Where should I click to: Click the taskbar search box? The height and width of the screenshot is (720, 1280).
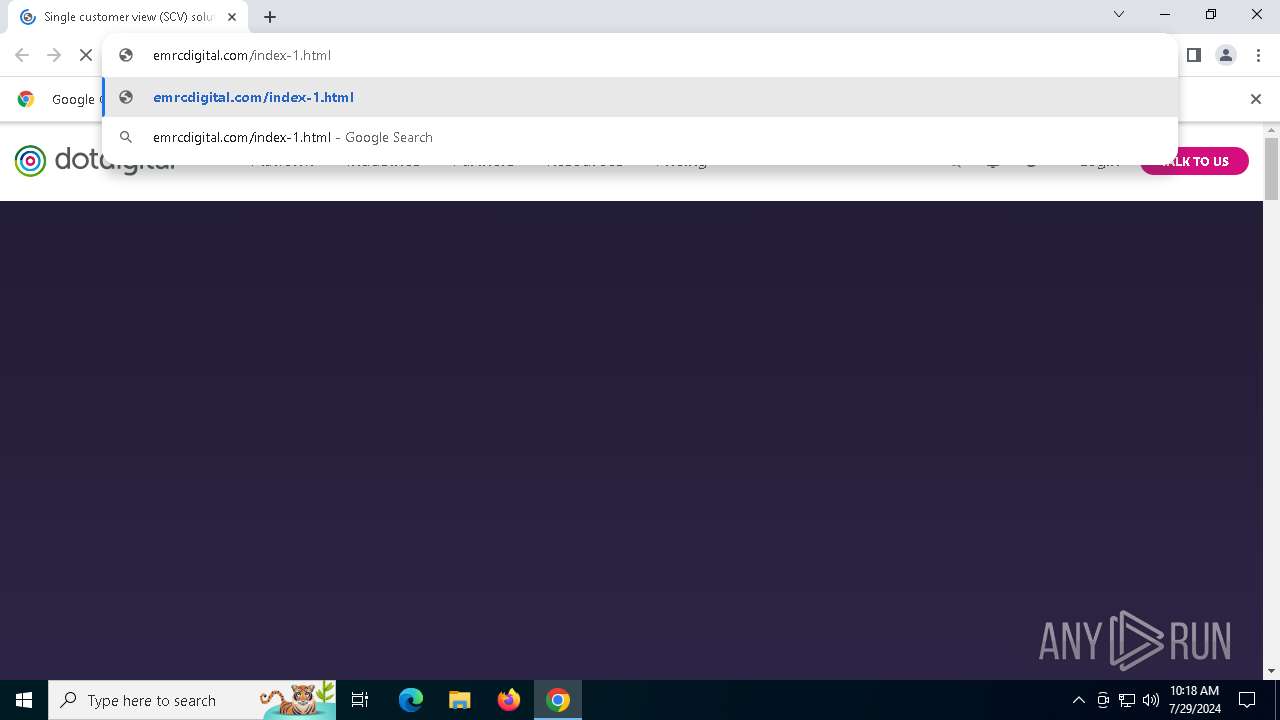pos(192,700)
